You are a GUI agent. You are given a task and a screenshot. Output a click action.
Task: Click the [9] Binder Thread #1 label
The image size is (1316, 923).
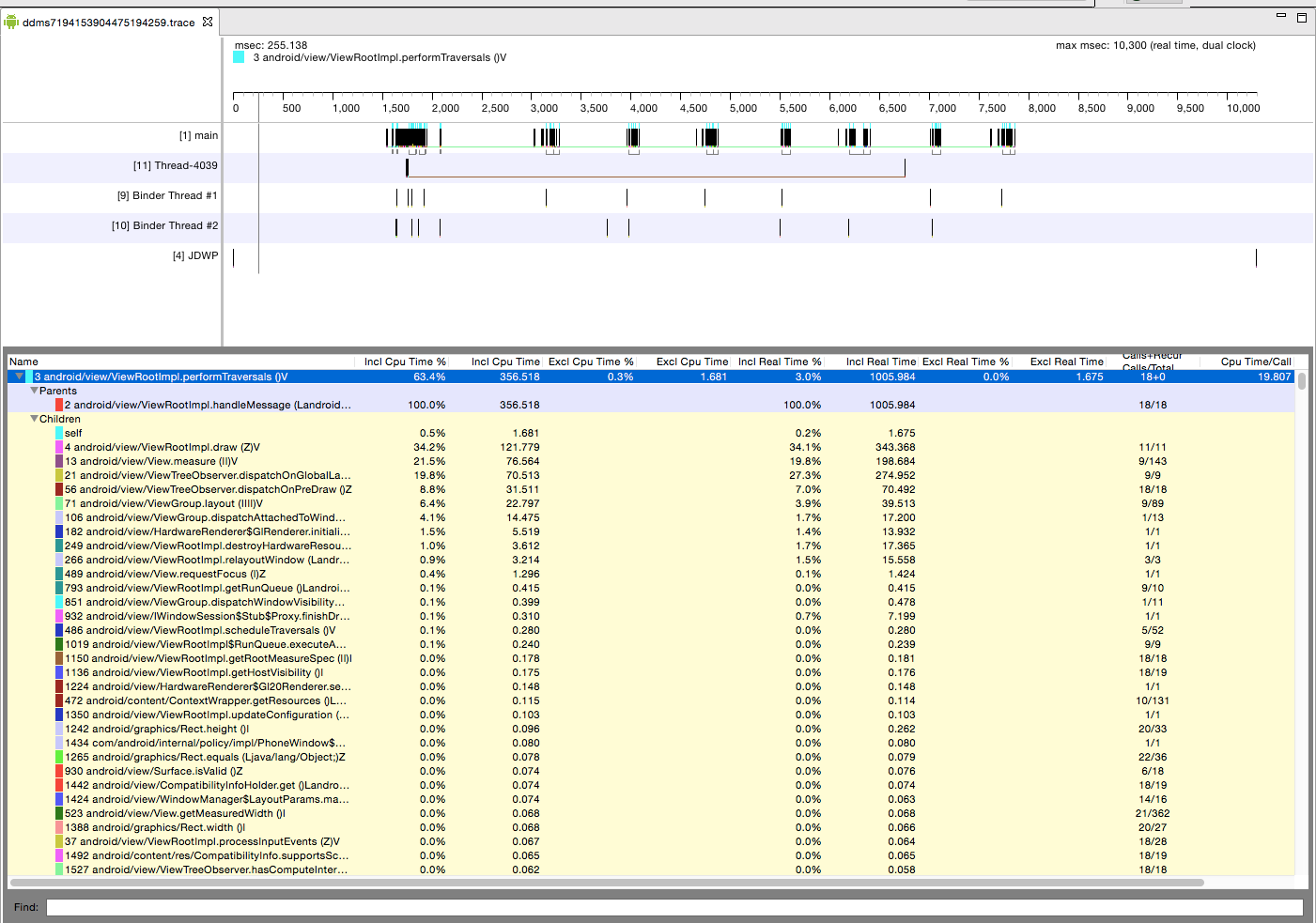pyautogui.click(x=167, y=195)
